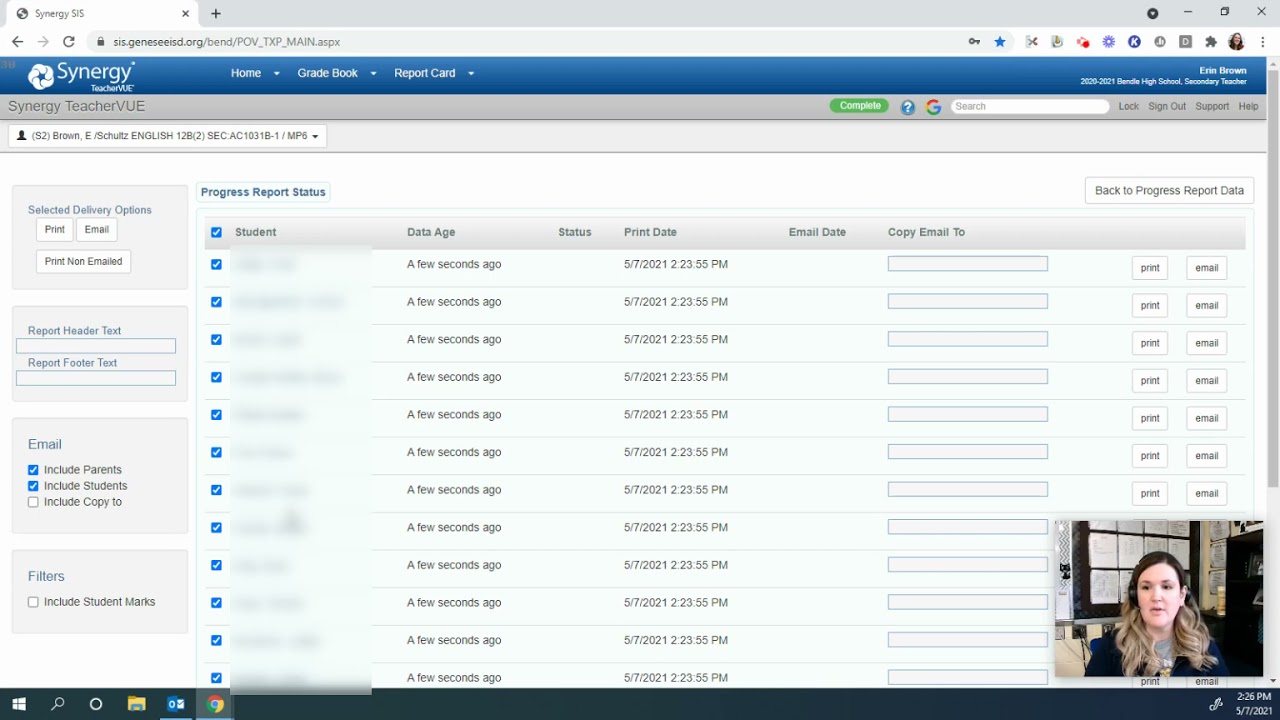Image resolution: width=1280 pixels, height=720 pixels.
Task: Focus the Report Footer Text field
Action: (x=96, y=378)
